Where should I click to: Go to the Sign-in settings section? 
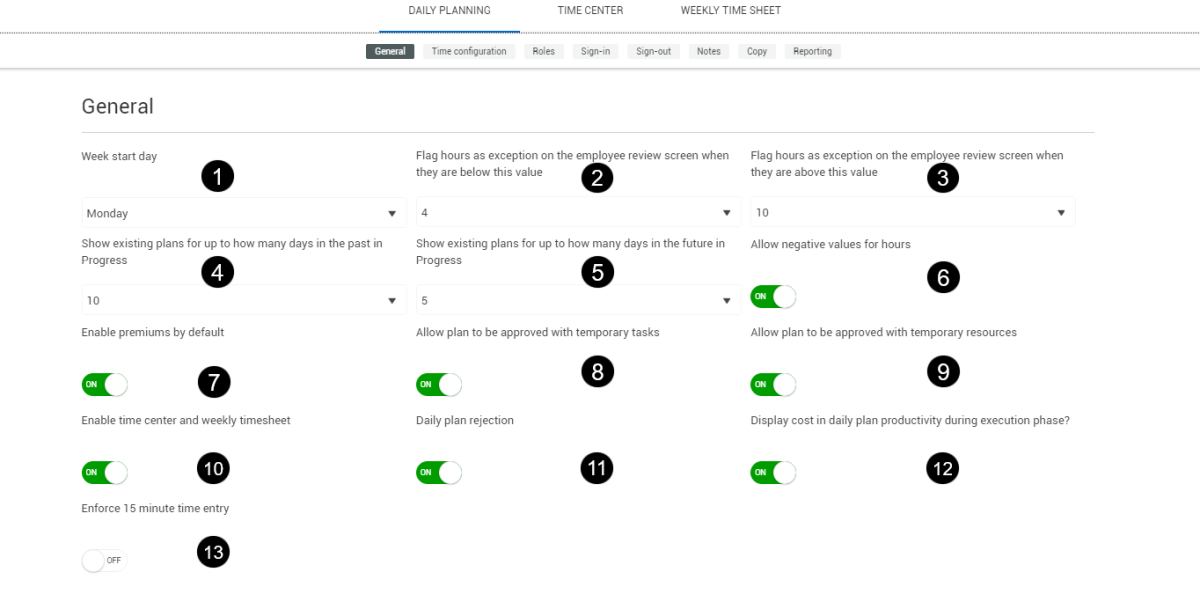596,52
